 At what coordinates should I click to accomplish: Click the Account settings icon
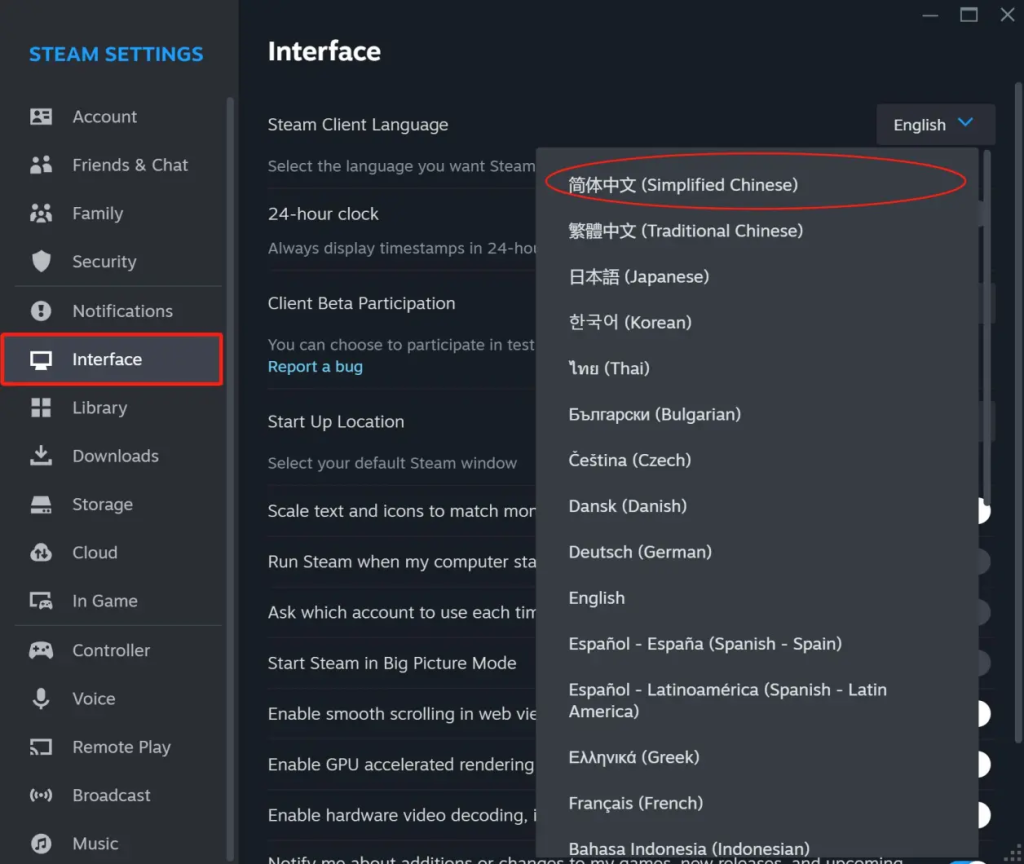[x=40, y=116]
